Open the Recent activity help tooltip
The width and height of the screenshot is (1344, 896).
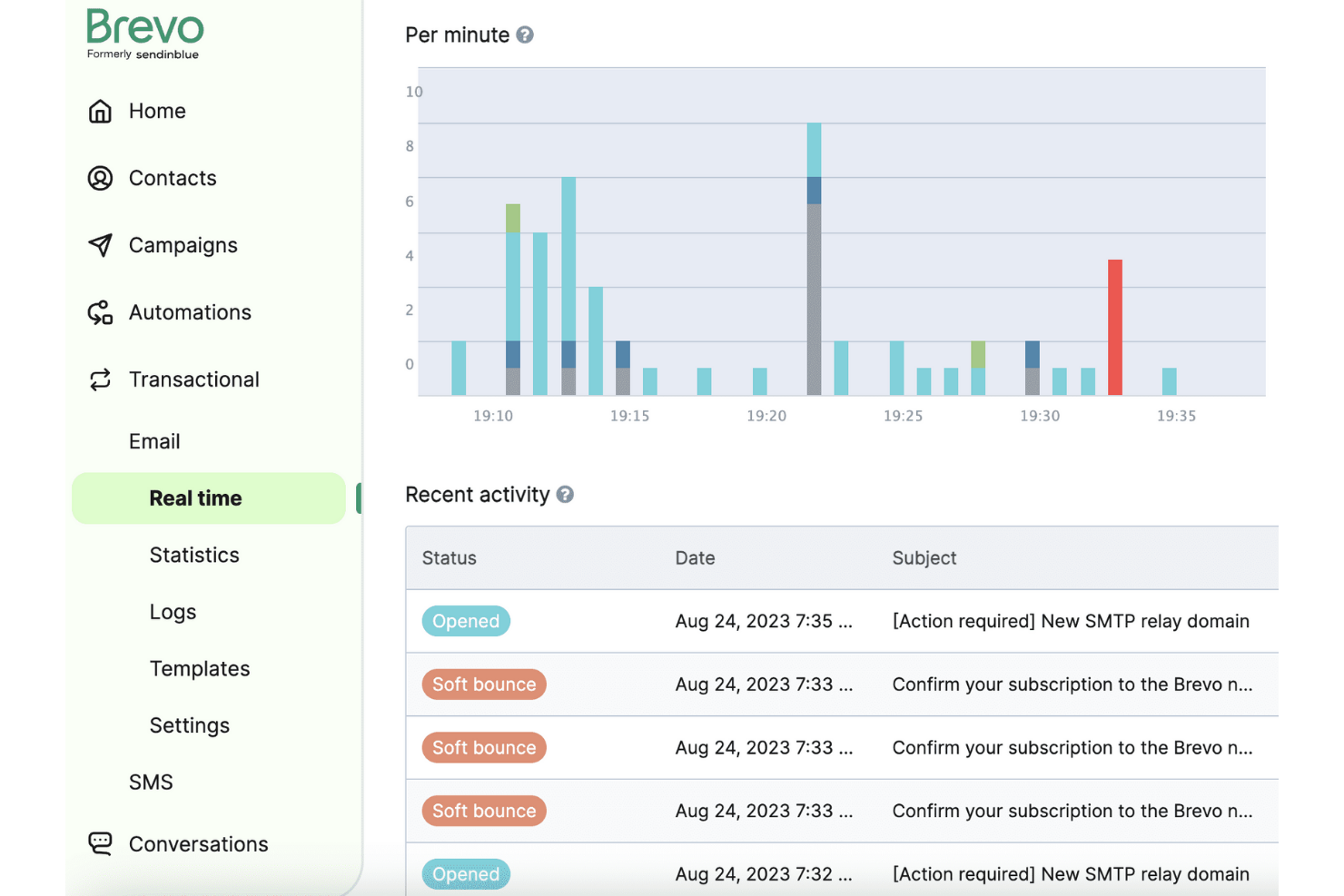coord(565,495)
